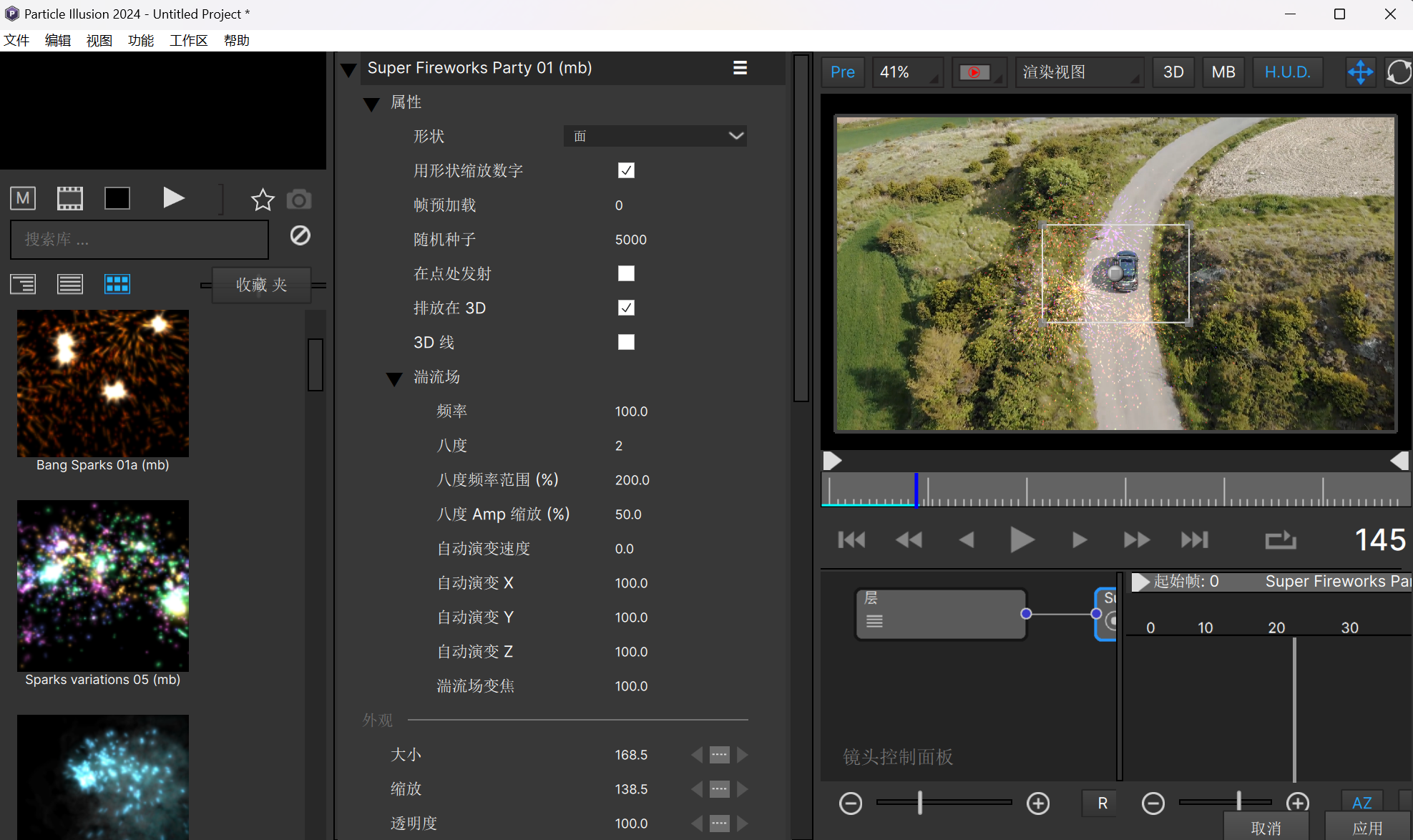The height and width of the screenshot is (840, 1413).
Task: Uncheck 用形状缩放数字 checkbox
Action: 626,170
